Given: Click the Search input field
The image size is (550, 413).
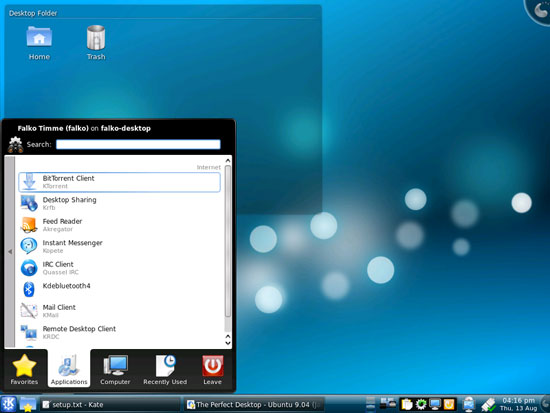Looking at the screenshot, I should (x=138, y=144).
